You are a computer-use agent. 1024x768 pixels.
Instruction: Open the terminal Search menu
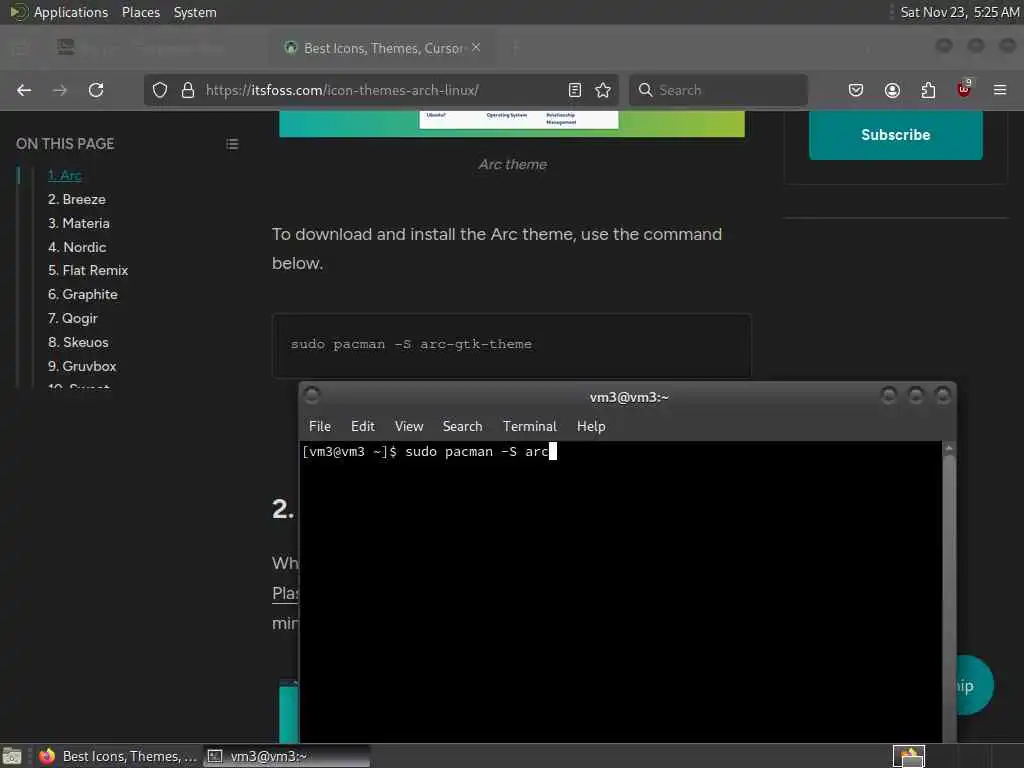[462, 426]
